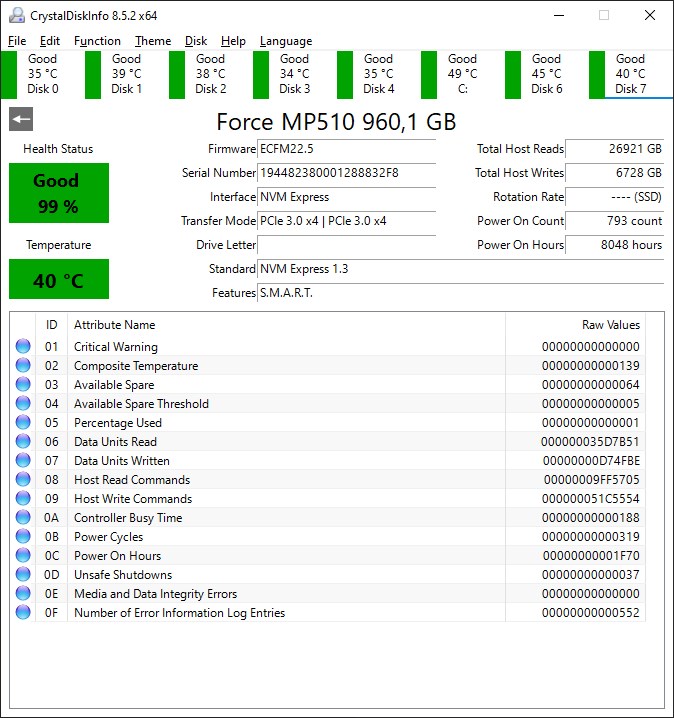Click the Power Cycles attribute name
Viewport: 674px width, 718px height.
point(109,537)
